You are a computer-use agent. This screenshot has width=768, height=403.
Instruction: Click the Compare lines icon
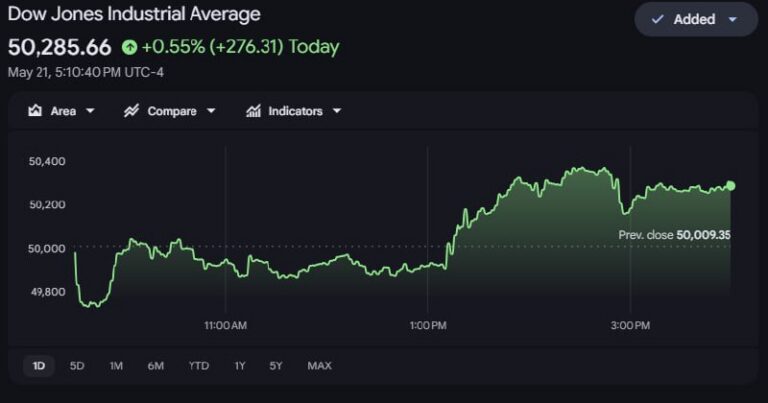click(131, 111)
